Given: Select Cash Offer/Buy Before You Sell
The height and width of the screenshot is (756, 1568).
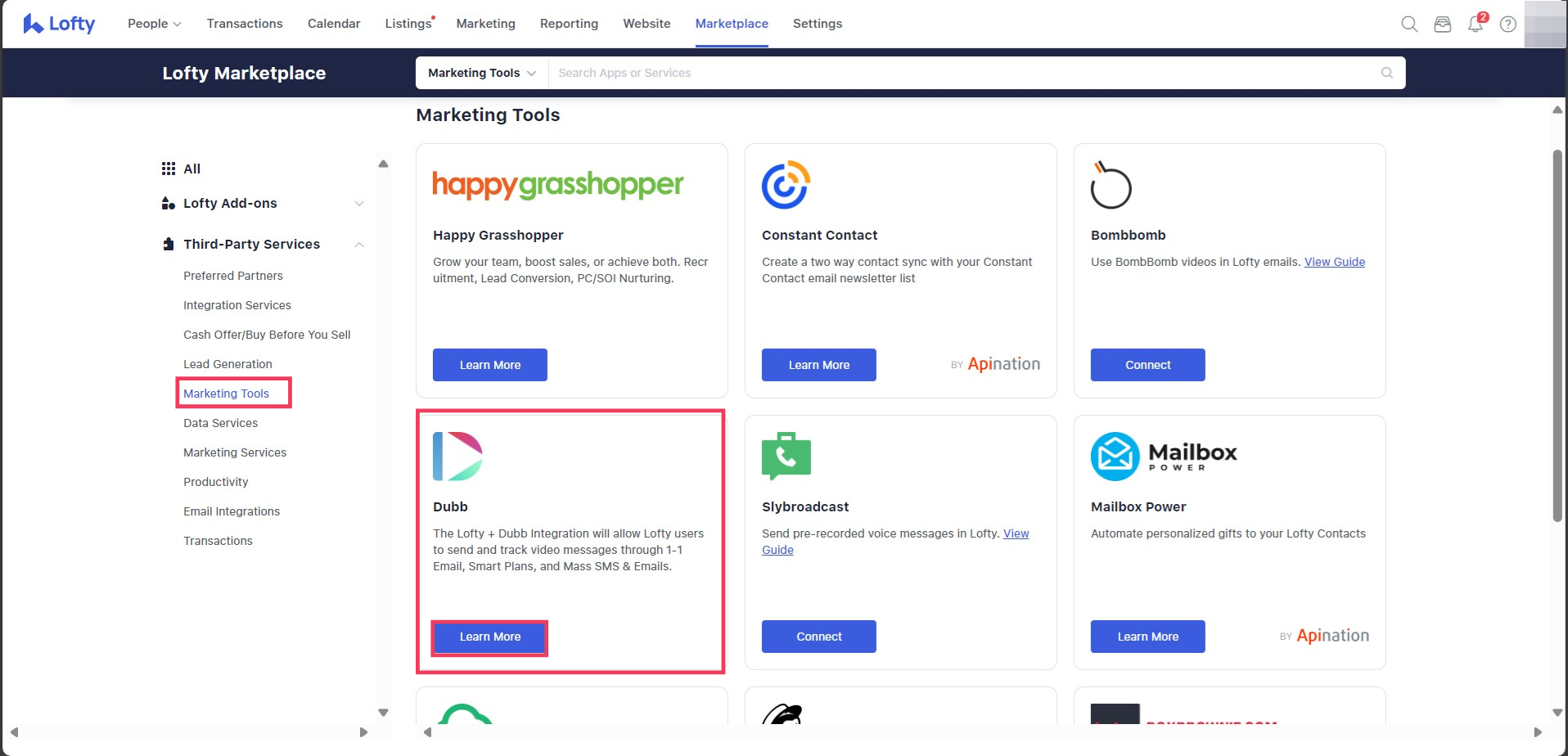Looking at the screenshot, I should (x=267, y=335).
